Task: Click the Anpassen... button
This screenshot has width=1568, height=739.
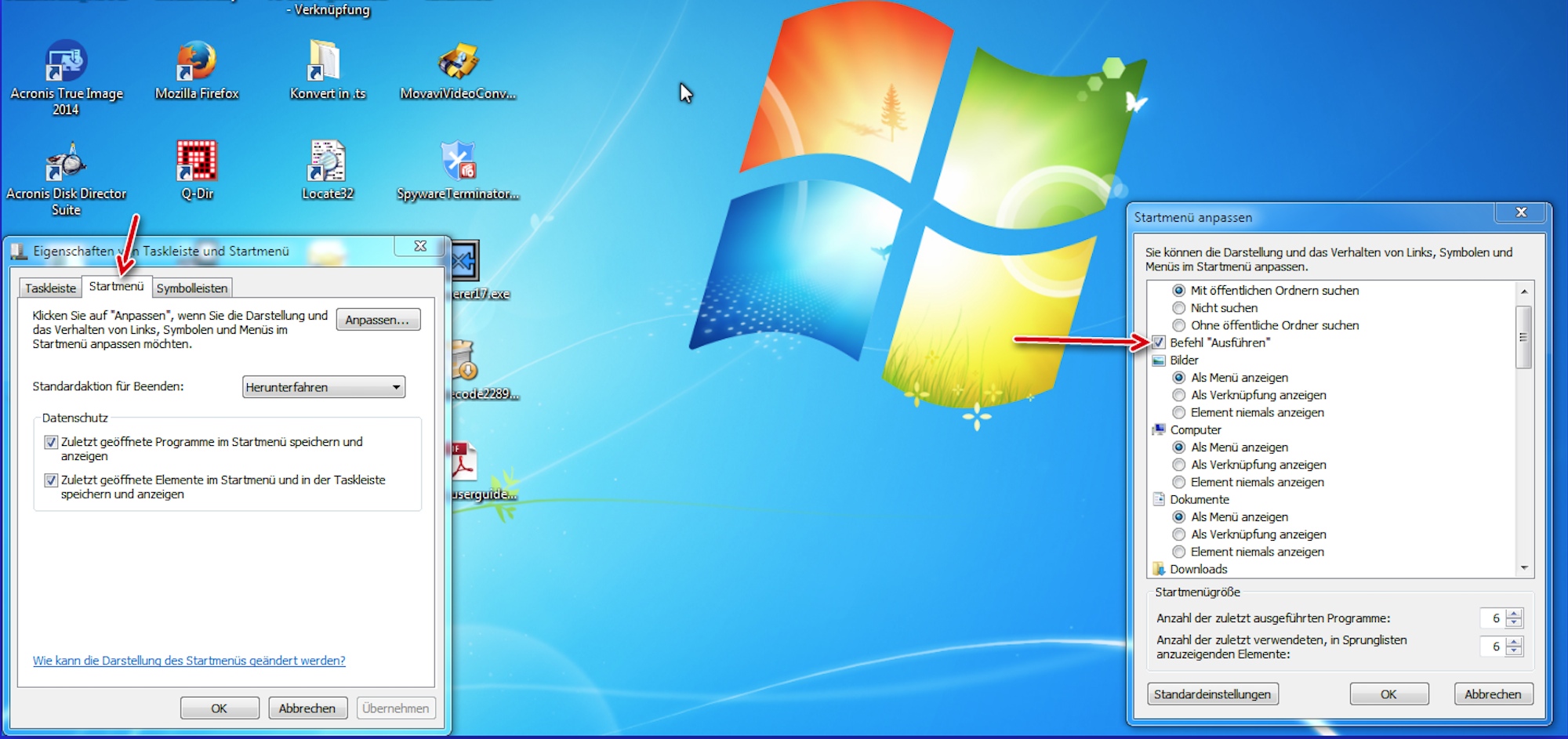Action: click(378, 320)
